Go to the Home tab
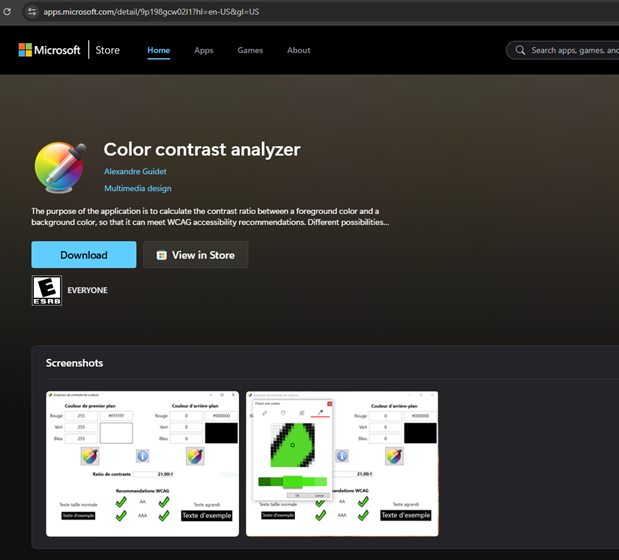This screenshot has height=560, width=619. pos(159,51)
